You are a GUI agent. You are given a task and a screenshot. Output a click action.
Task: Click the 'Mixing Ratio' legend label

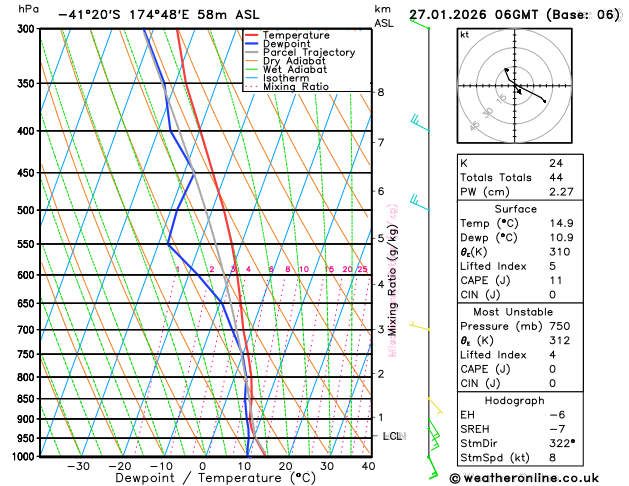(296, 87)
